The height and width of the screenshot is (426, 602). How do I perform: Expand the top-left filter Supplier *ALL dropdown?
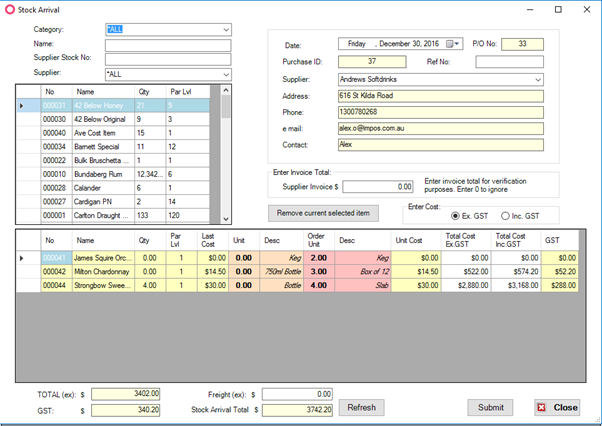[226, 74]
